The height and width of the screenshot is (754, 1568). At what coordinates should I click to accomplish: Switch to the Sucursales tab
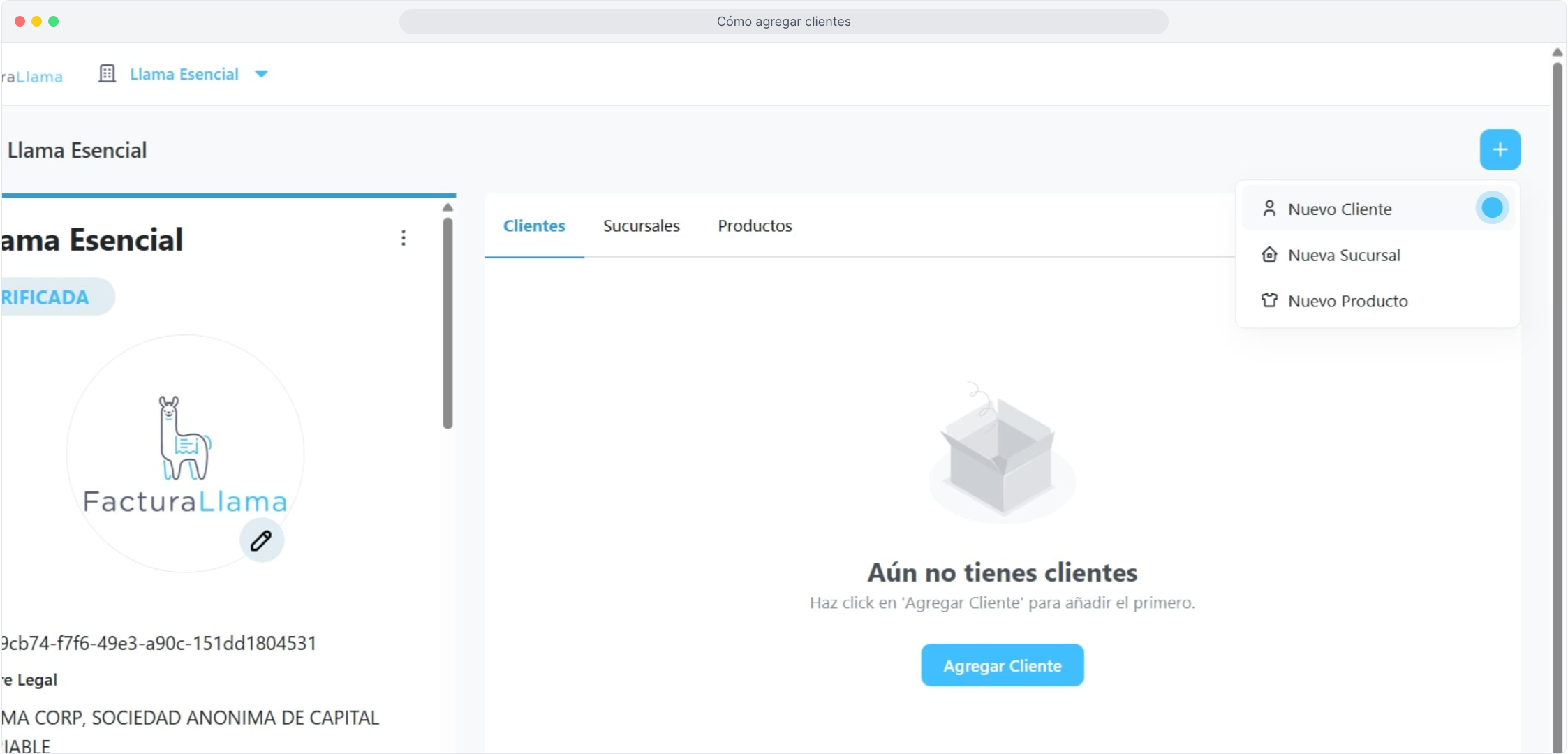coord(641,226)
